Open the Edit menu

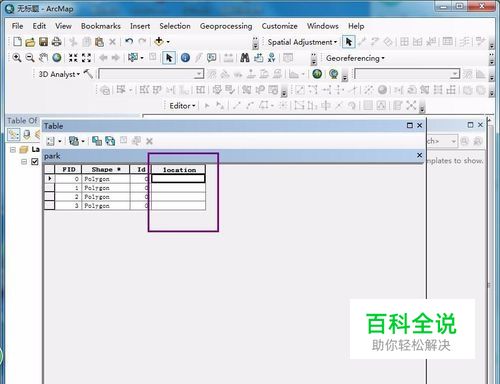(39, 26)
